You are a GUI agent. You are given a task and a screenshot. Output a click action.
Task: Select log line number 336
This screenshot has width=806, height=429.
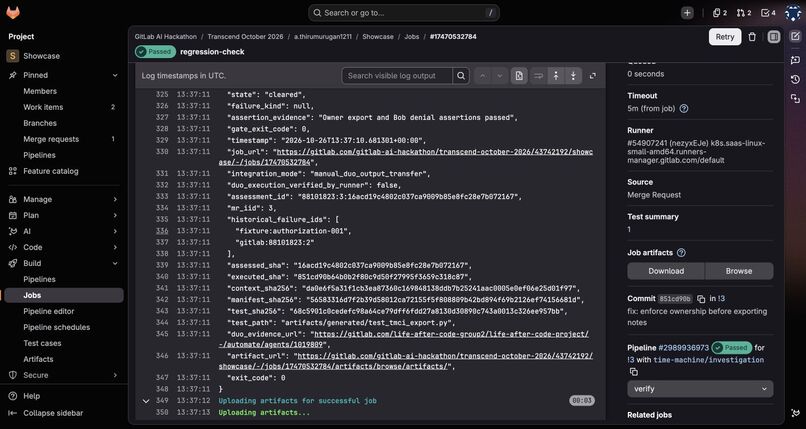coord(162,231)
